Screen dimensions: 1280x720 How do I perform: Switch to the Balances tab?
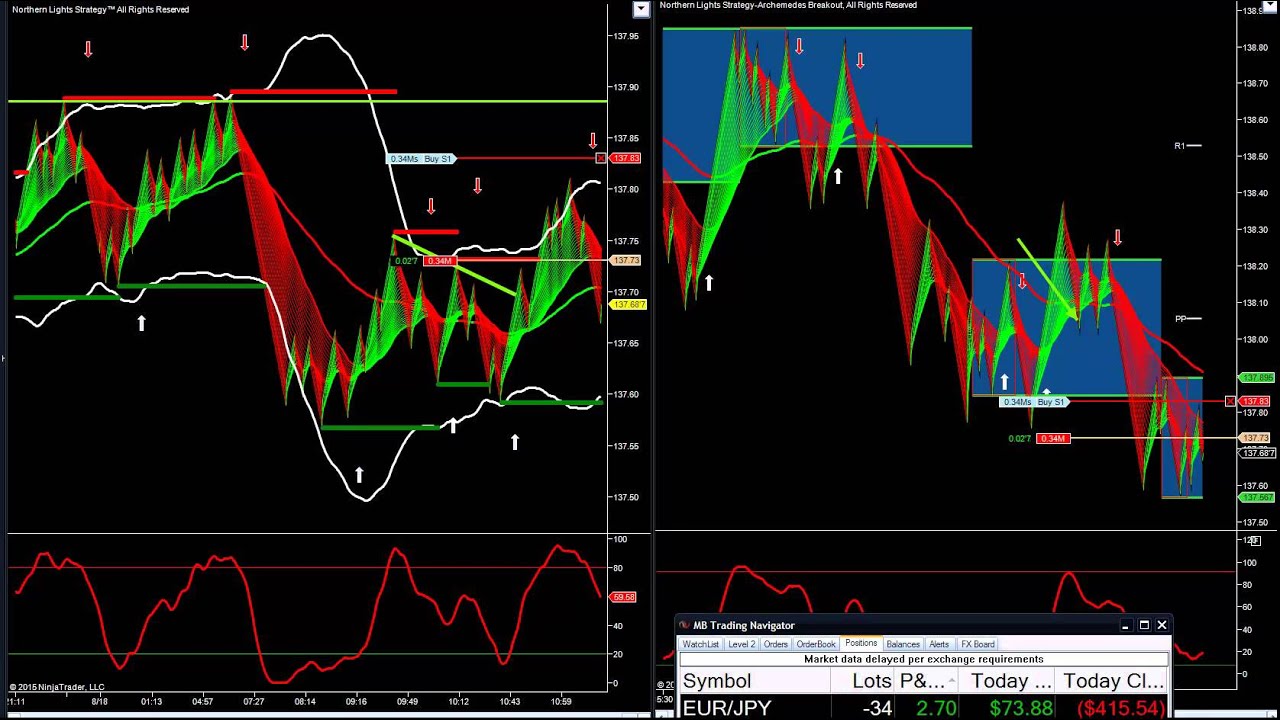click(903, 644)
